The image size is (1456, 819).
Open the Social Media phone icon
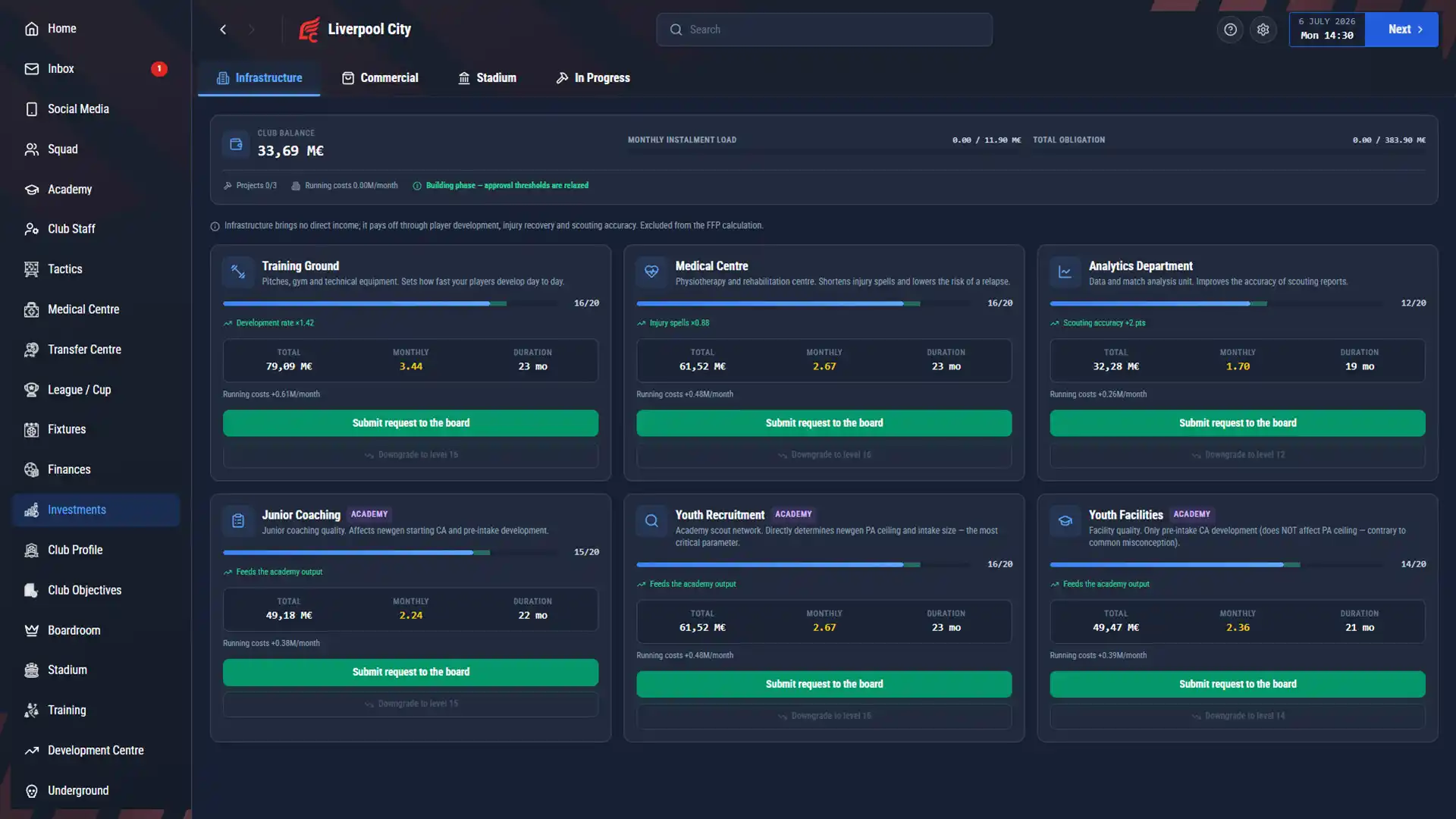(31, 109)
